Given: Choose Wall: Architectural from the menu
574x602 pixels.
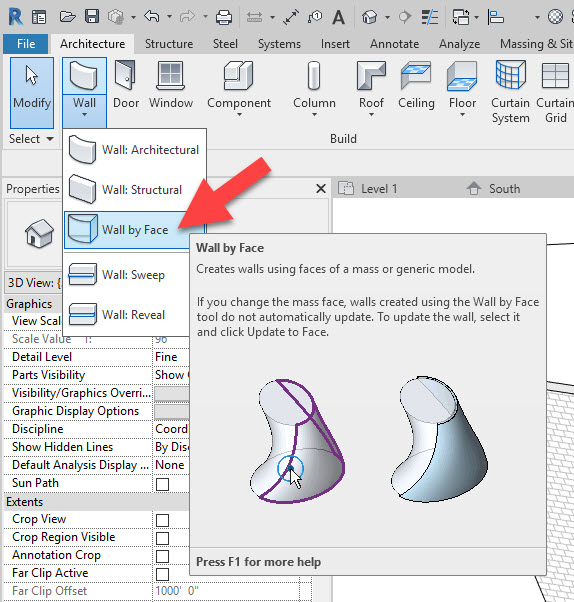Looking at the screenshot, I should click(x=134, y=149).
